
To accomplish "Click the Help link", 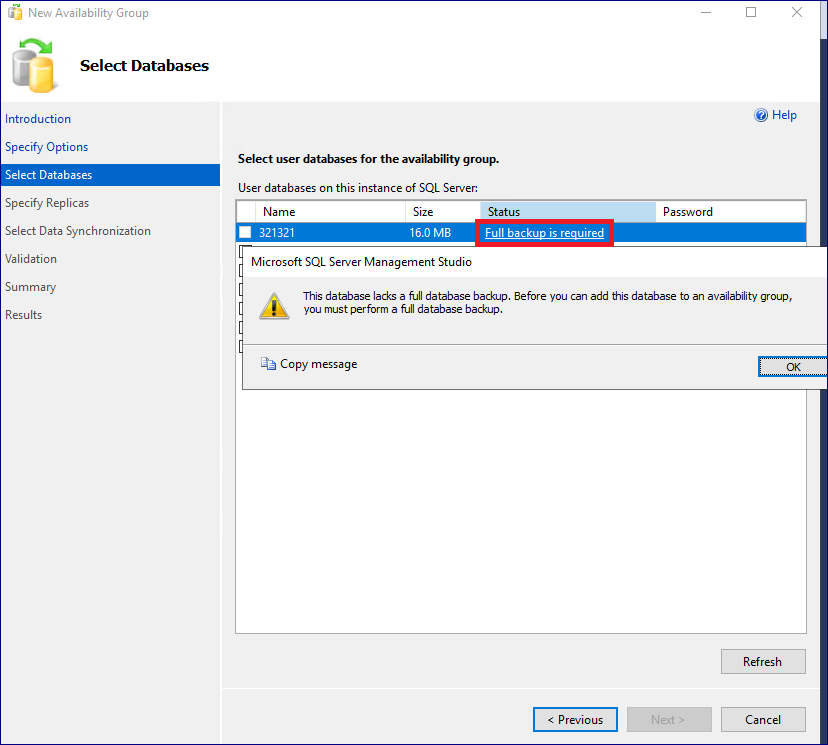I will [784, 115].
